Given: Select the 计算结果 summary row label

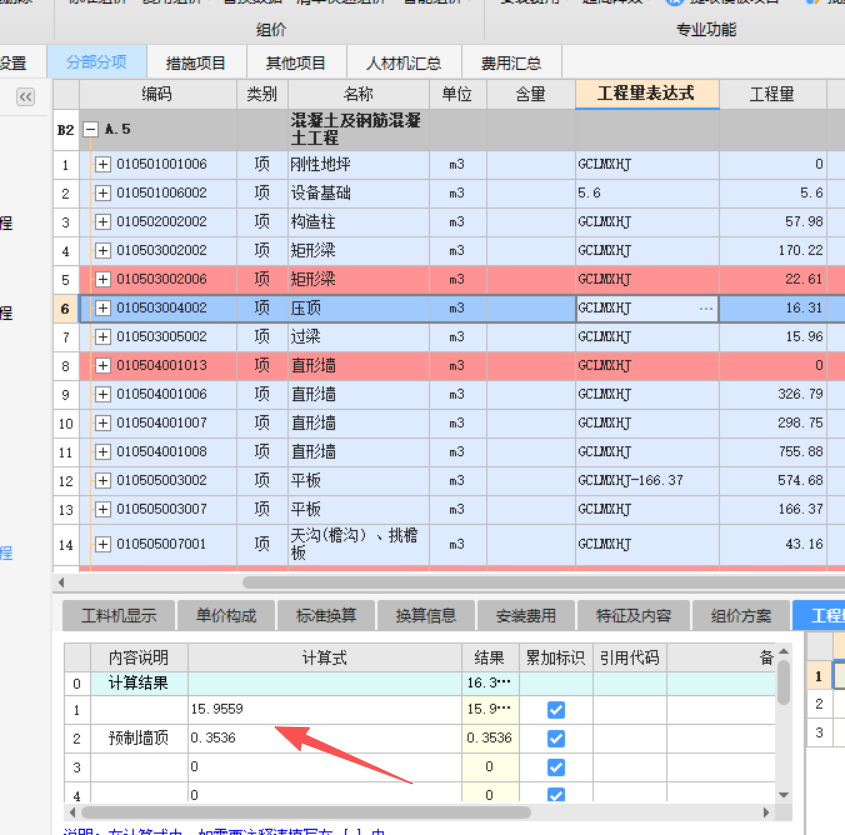Looking at the screenshot, I should (x=138, y=684).
